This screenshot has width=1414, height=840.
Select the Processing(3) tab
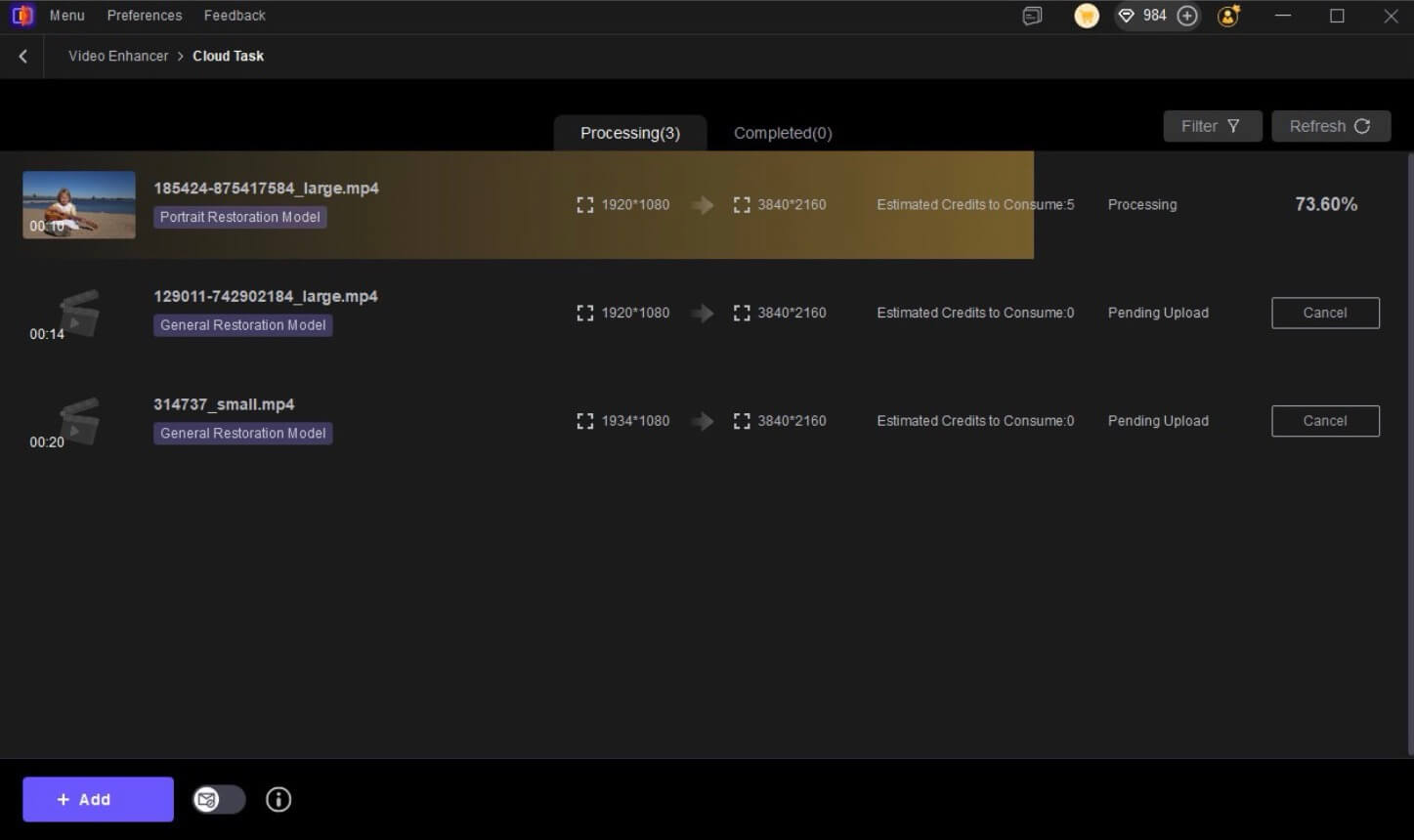[x=629, y=133]
